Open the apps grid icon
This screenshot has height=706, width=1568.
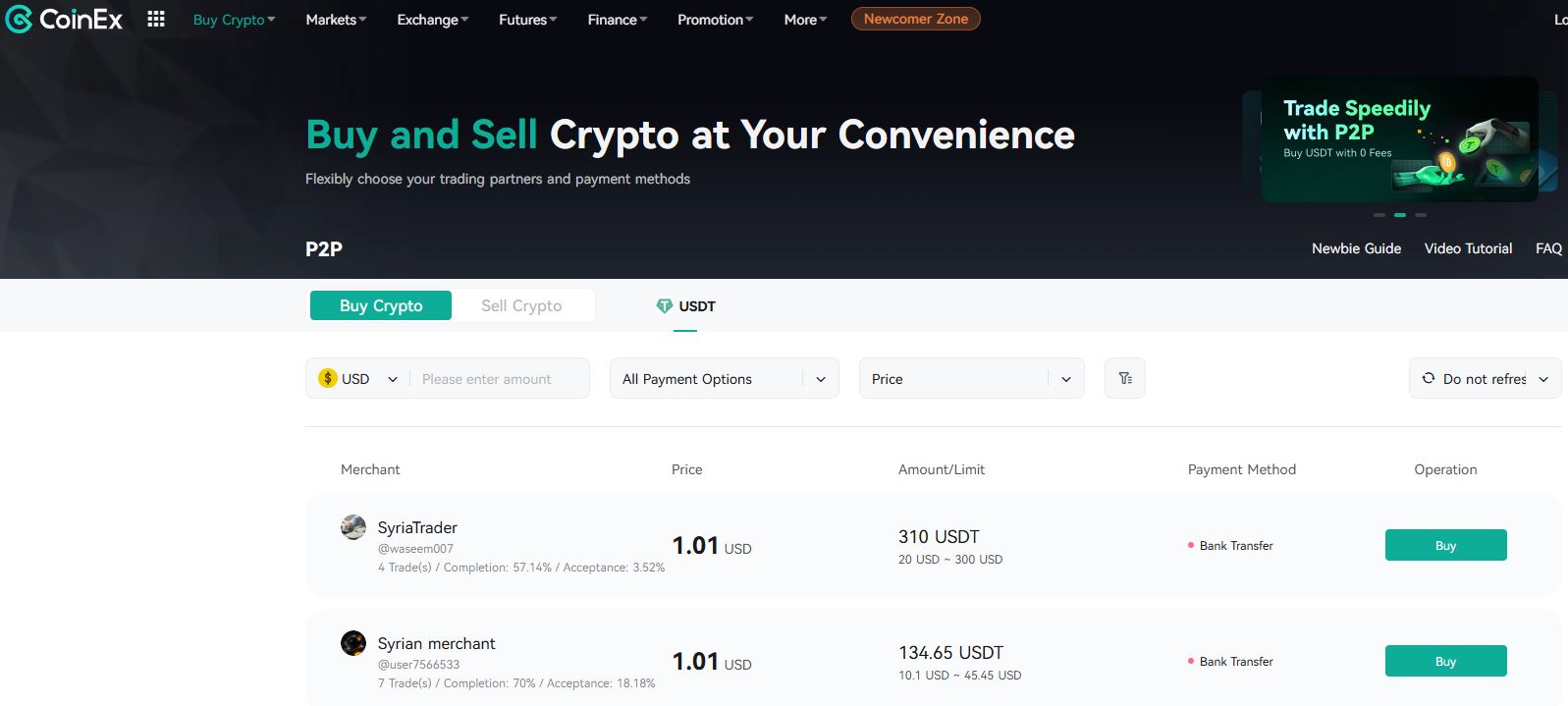point(156,19)
